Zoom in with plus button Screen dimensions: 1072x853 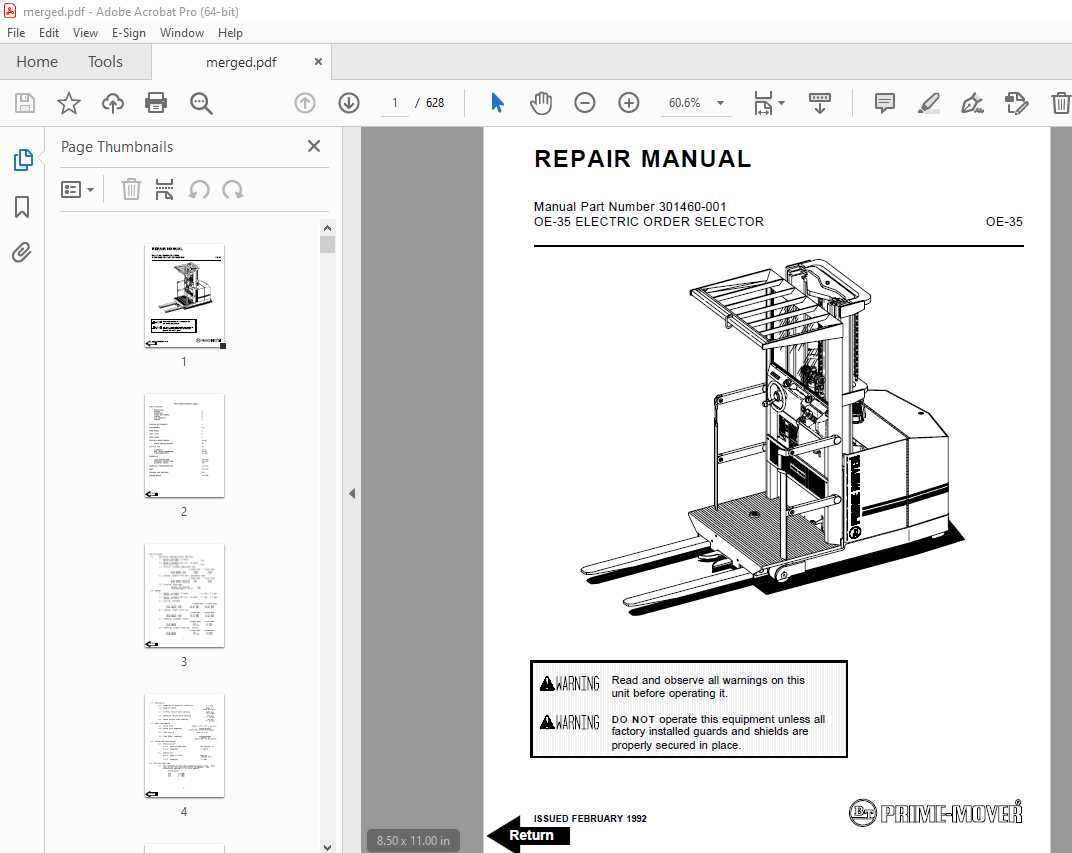(628, 103)
